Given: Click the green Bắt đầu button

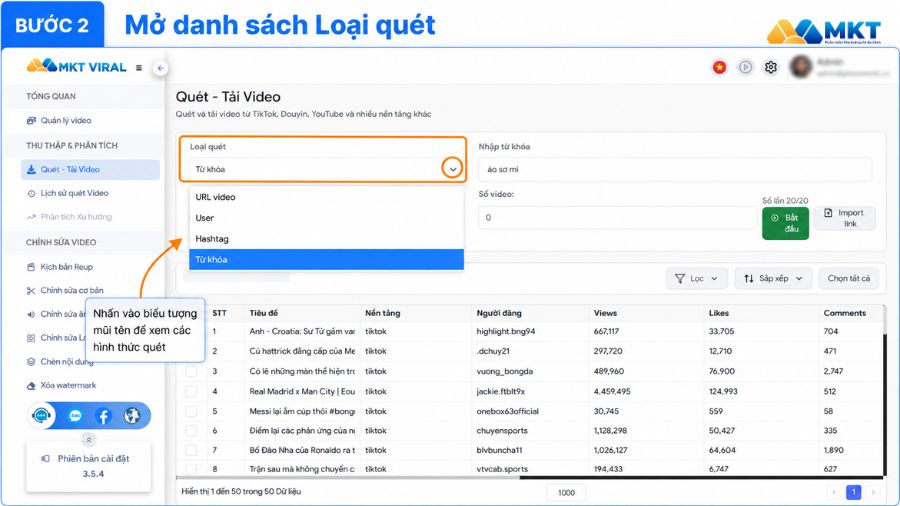Looking at the screenshot, I should (785, 223).
